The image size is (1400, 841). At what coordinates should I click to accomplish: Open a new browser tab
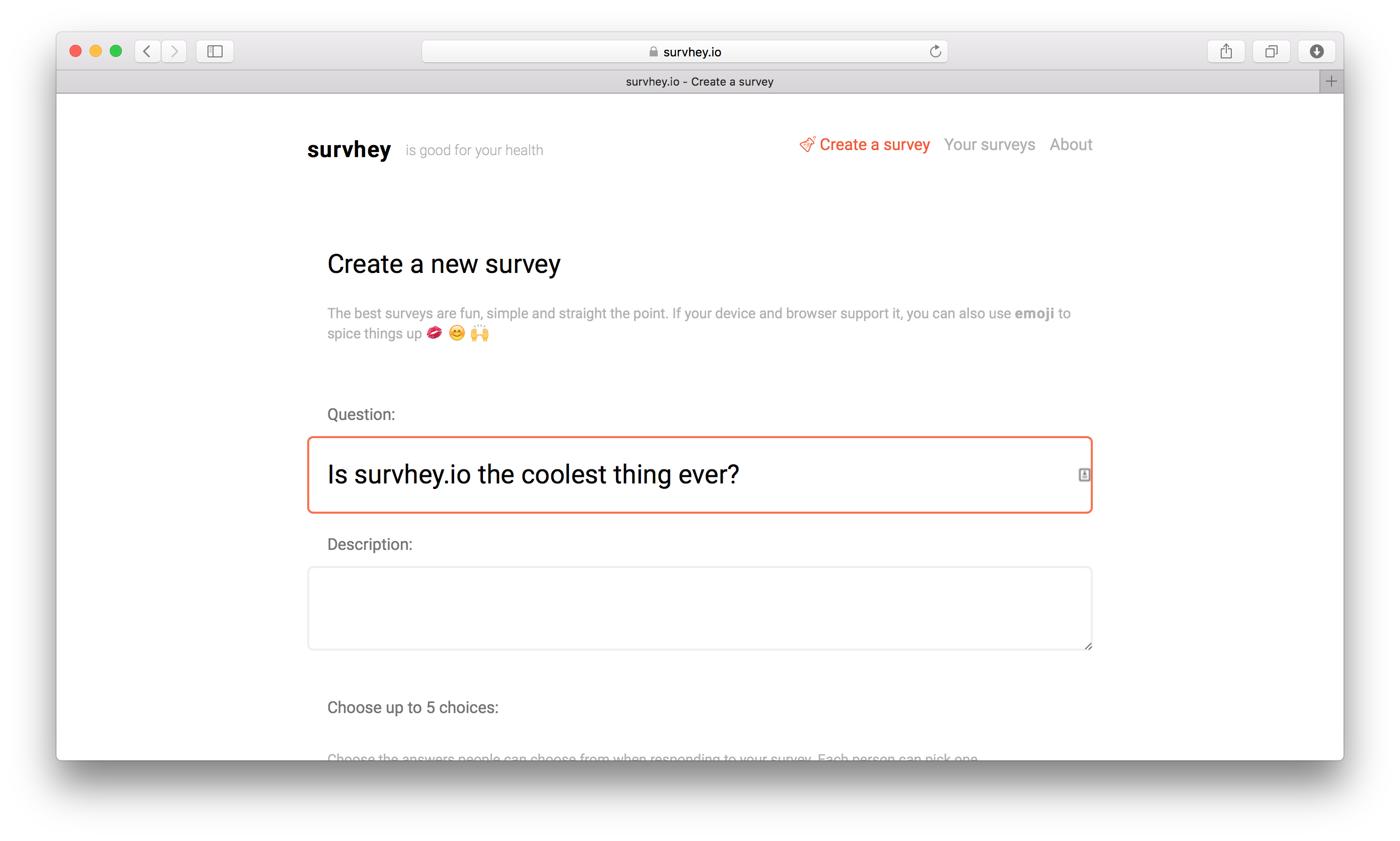coord(1331,81)
